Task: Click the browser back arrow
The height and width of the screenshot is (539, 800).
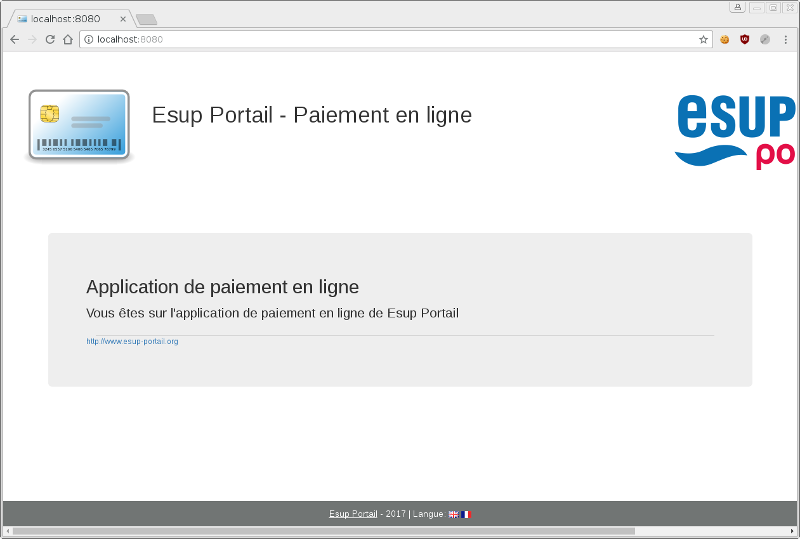Action: (x=14, y=40)
